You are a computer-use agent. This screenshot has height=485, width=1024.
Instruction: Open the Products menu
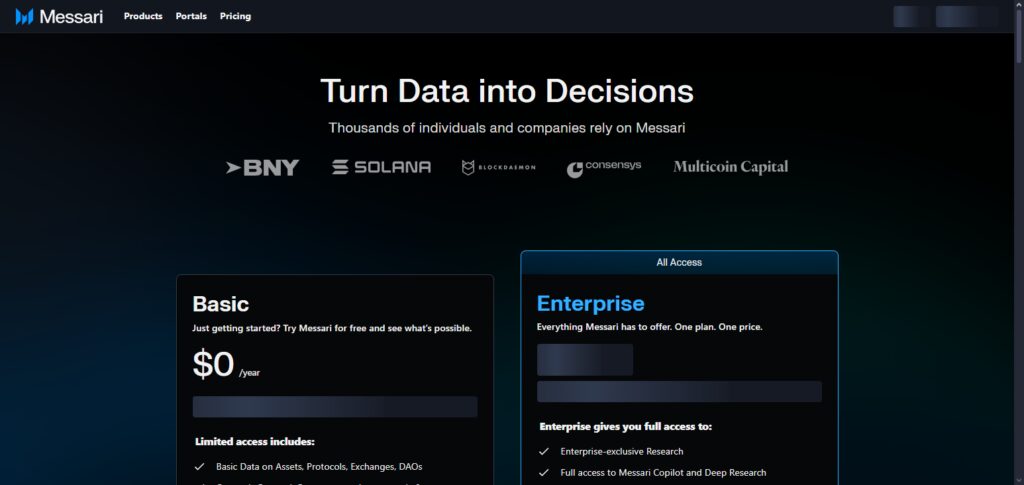143,16
